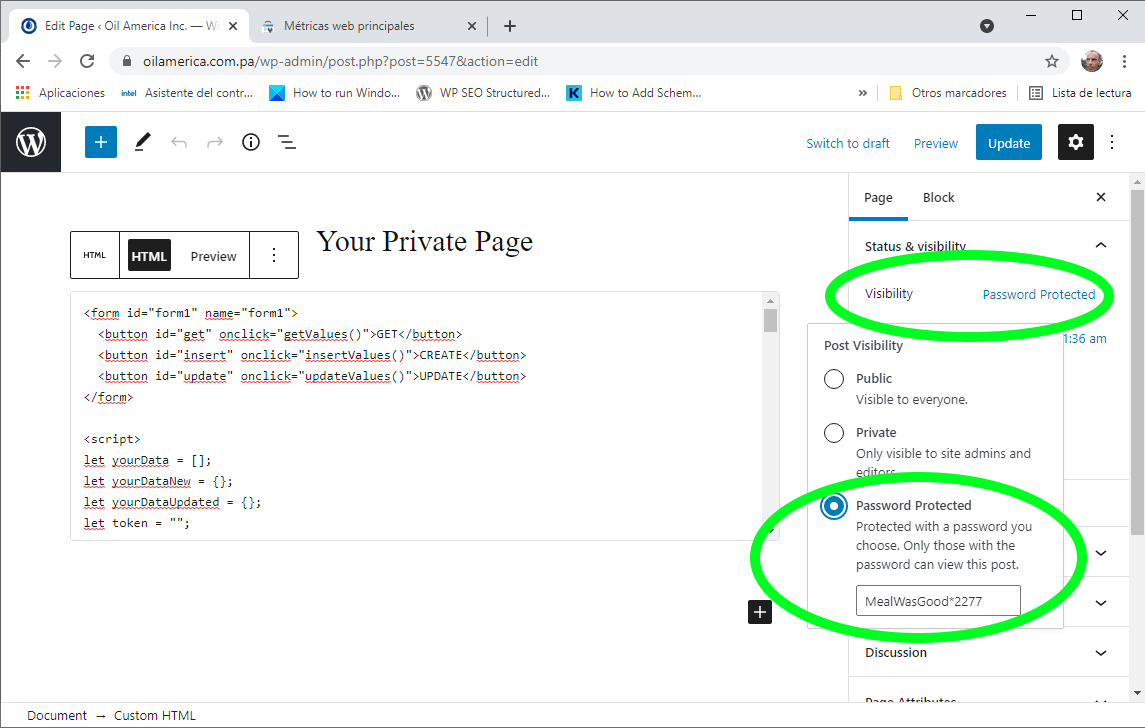This screenshot has height=728, width=1145.
Task: Click the Preview link in top bar
Action: coord(935,143)
